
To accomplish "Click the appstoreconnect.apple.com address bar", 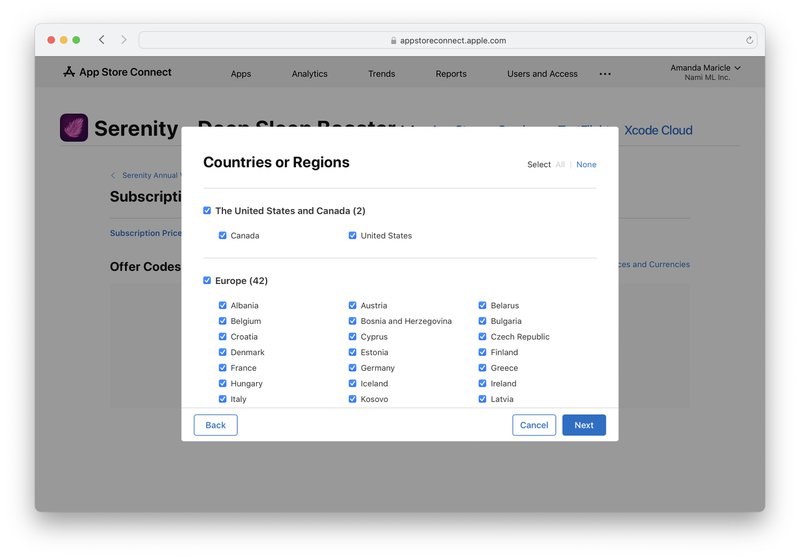I will (448, 40).
